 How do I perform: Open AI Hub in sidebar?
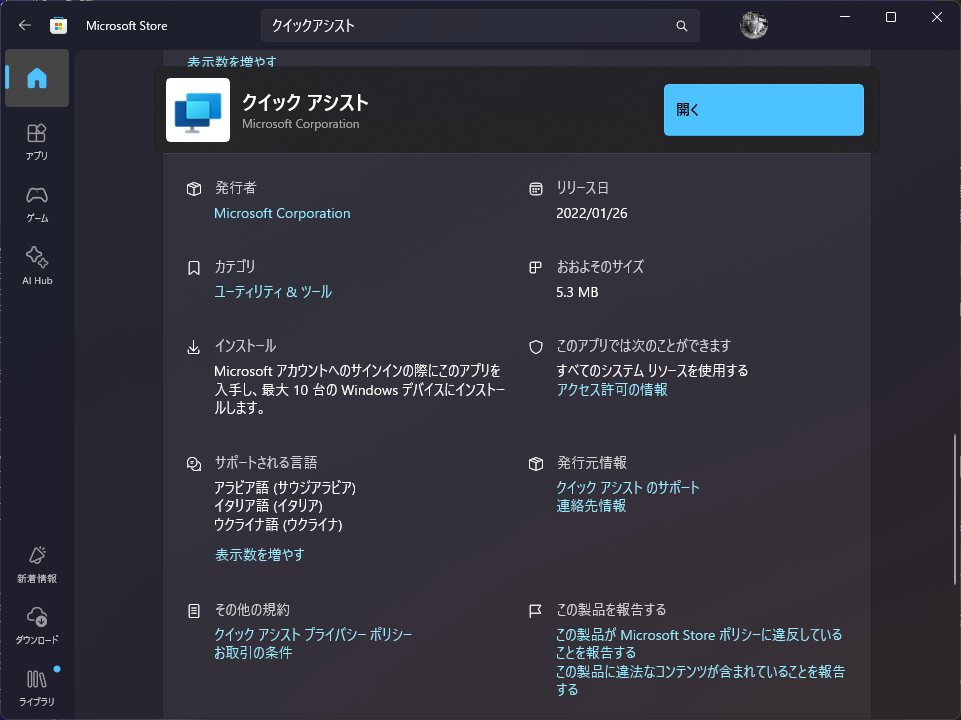tap(37, 266)
